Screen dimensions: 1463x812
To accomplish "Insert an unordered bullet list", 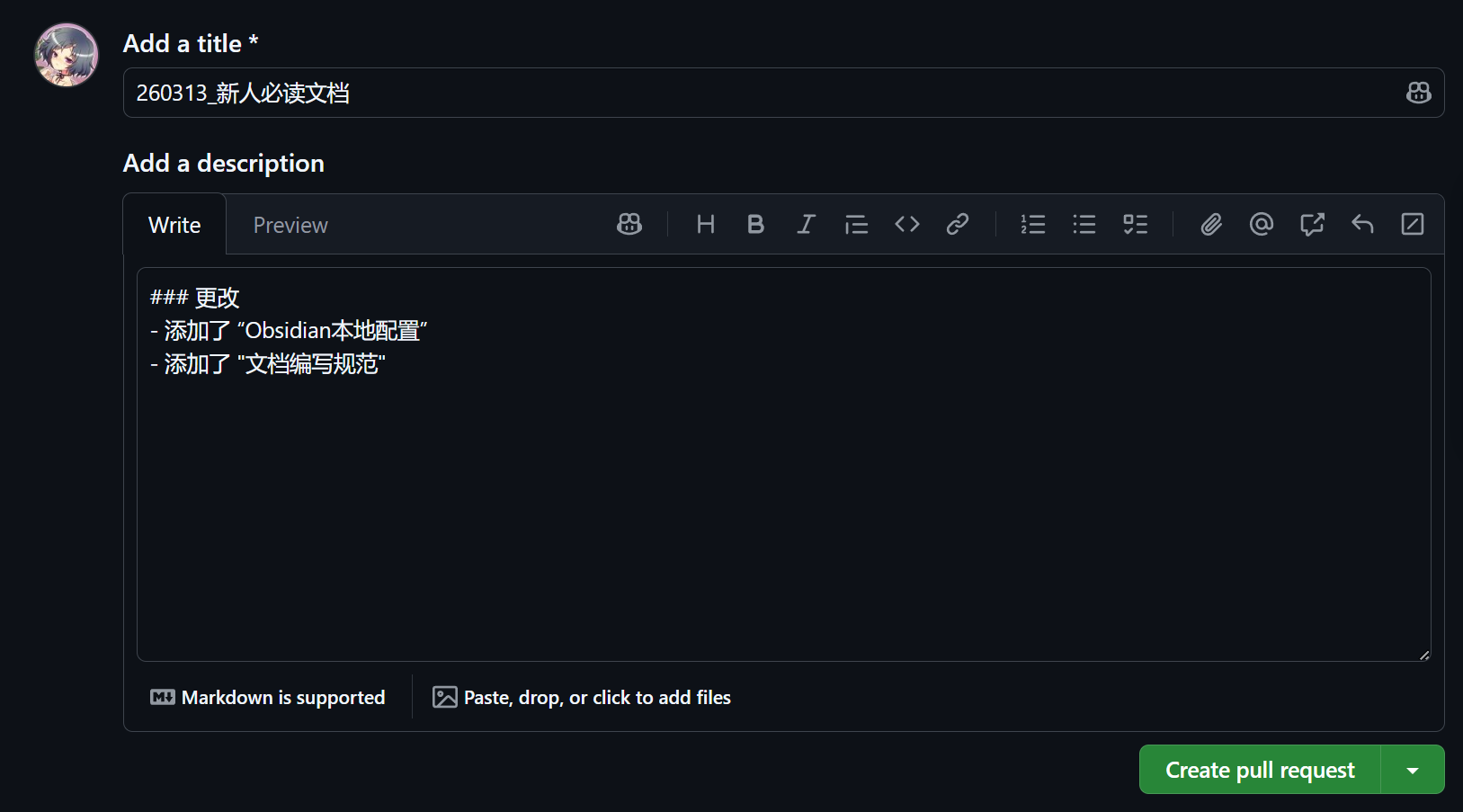I will click(x=1084, y=224).
